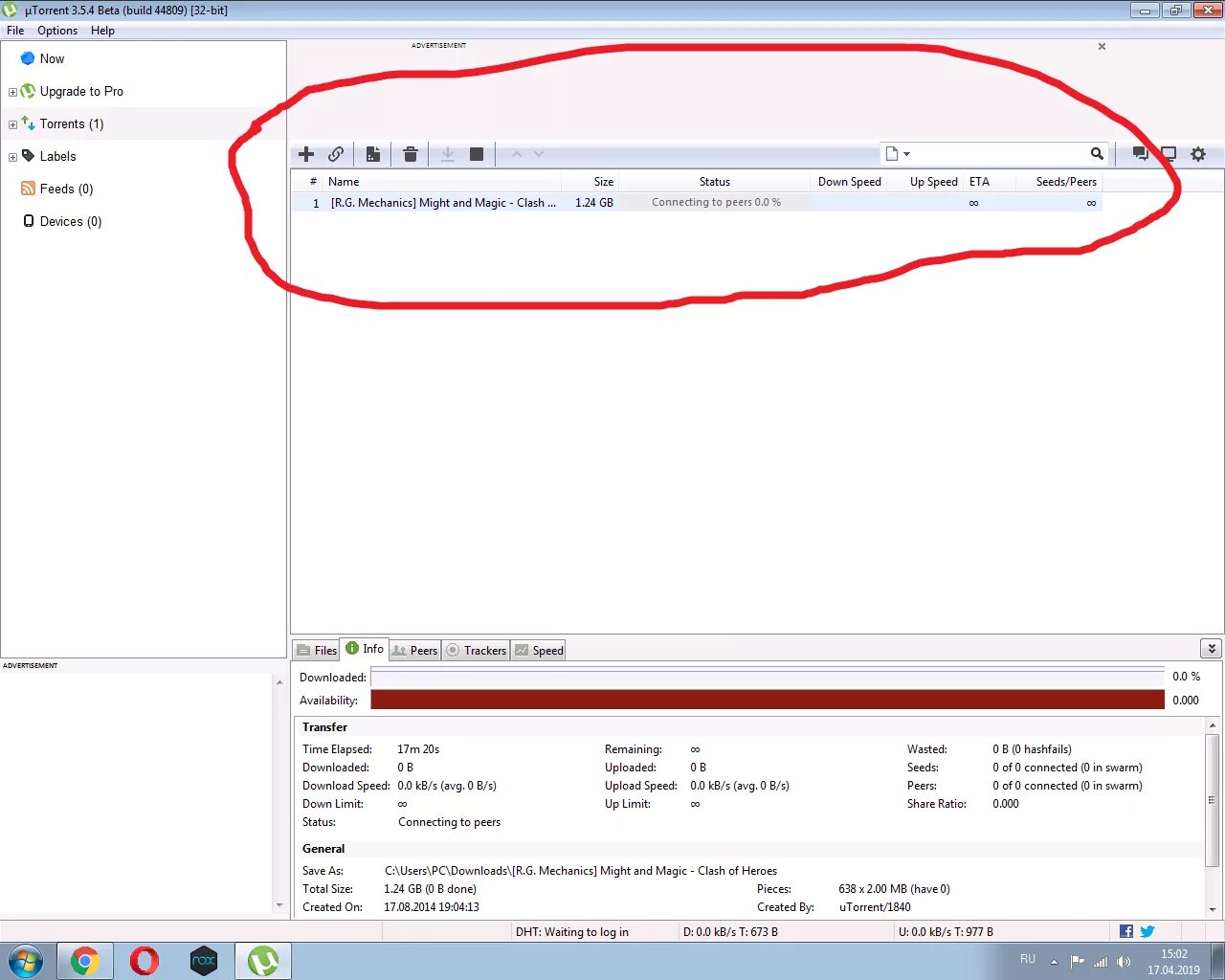Viewport: 1225px width, 980px height.
Task: Click the Twitter icon in status bar
Action: 1147,931
